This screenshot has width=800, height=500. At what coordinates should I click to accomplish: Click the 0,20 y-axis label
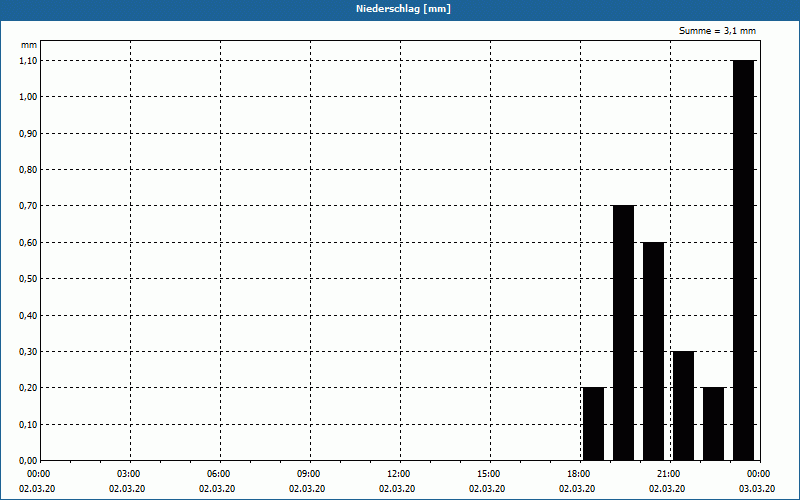[28, 388]
